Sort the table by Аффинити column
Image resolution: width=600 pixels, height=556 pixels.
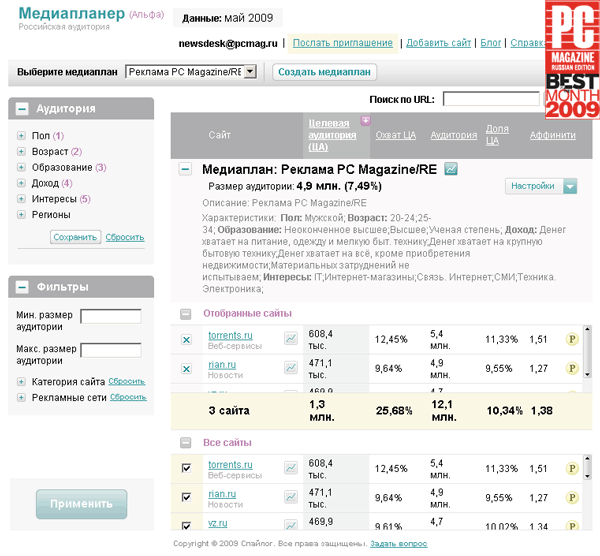click(552, 135)
